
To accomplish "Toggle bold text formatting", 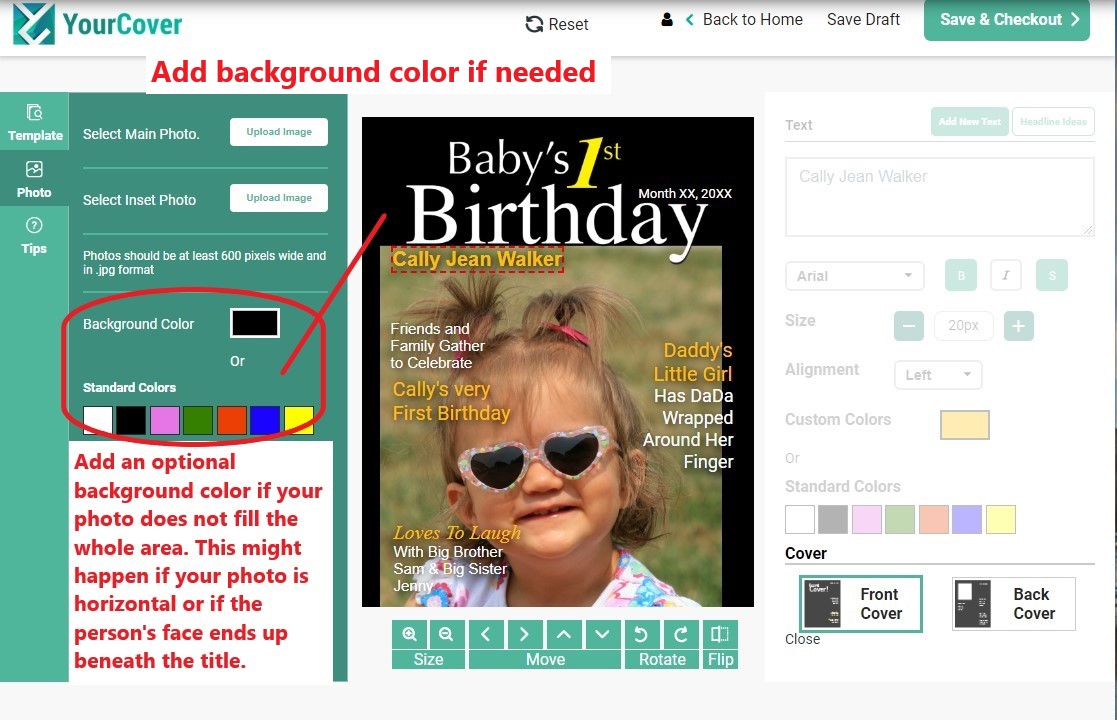I will click(x=960, y=275).
